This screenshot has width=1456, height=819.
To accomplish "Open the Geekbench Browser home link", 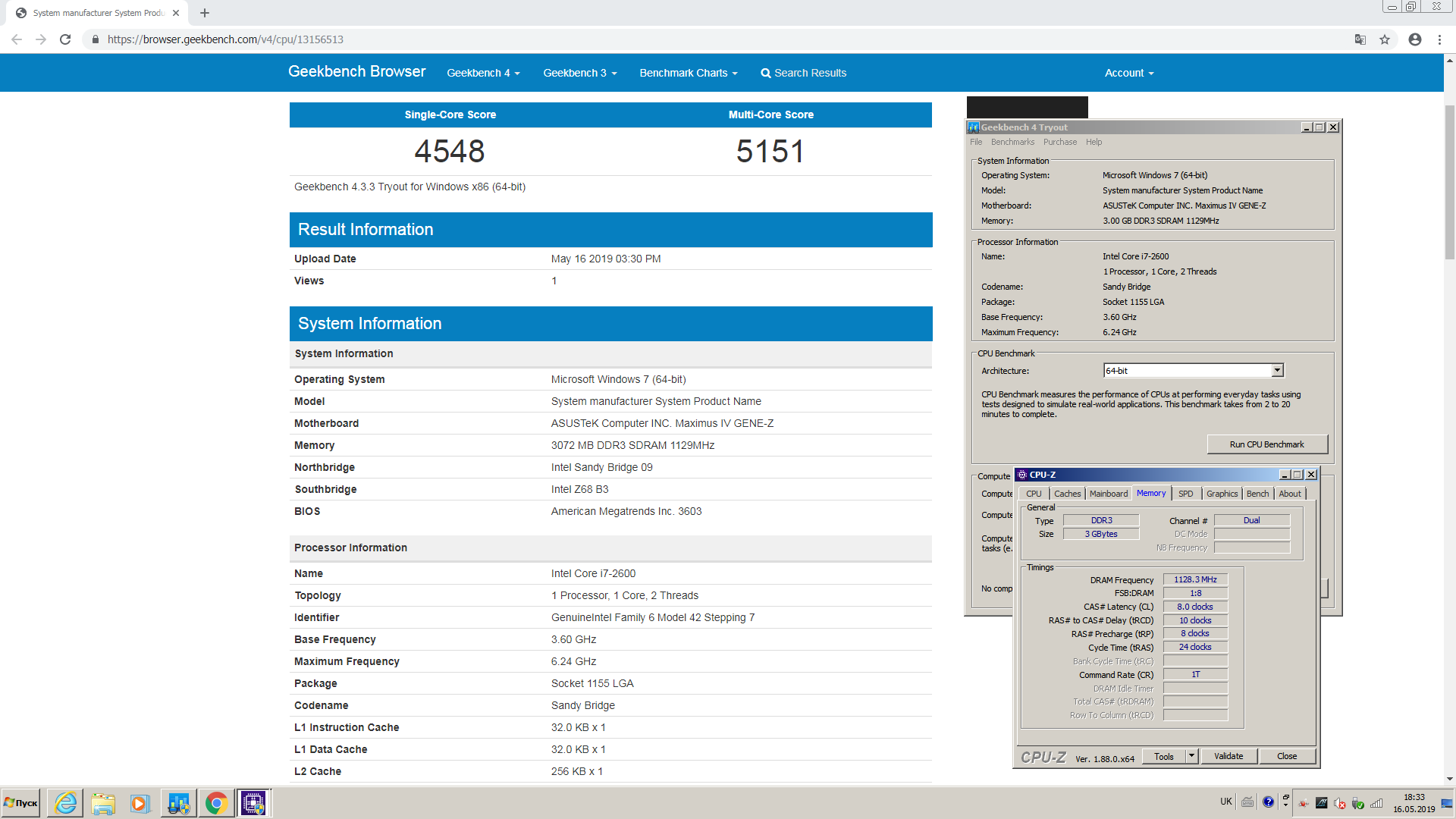I will pos(356,71).
